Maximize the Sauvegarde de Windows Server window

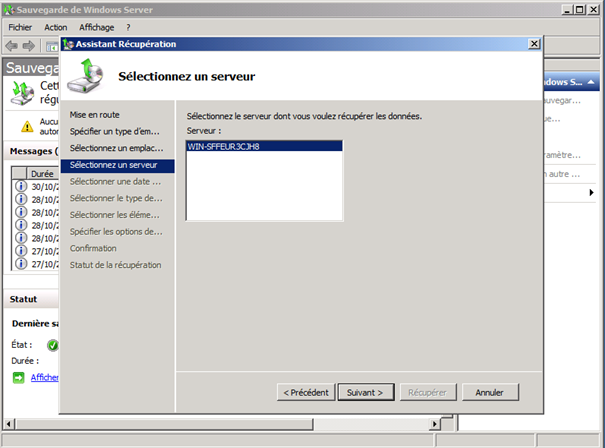tap(579, 10)
